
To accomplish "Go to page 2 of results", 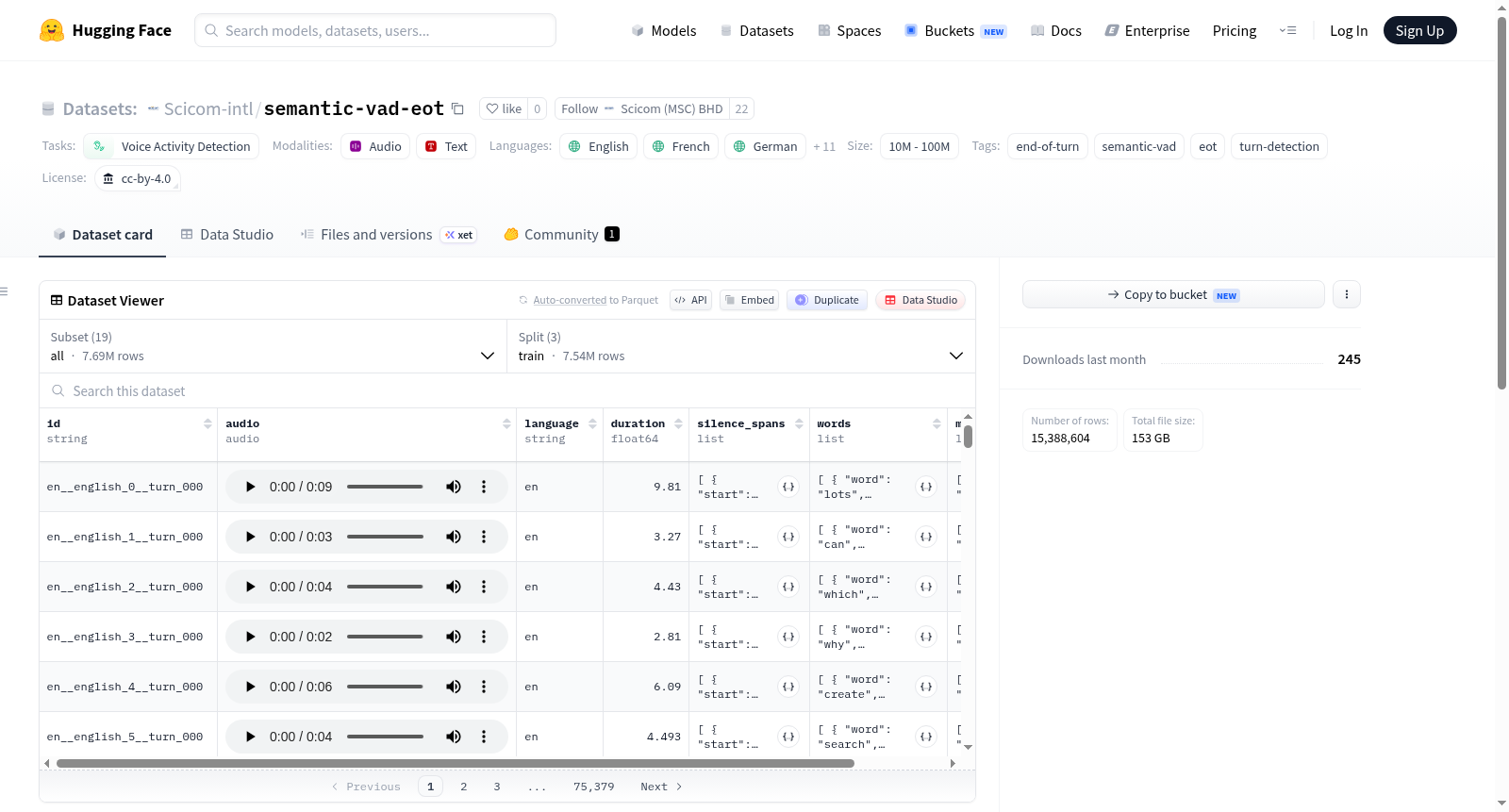I will point(464,787).
